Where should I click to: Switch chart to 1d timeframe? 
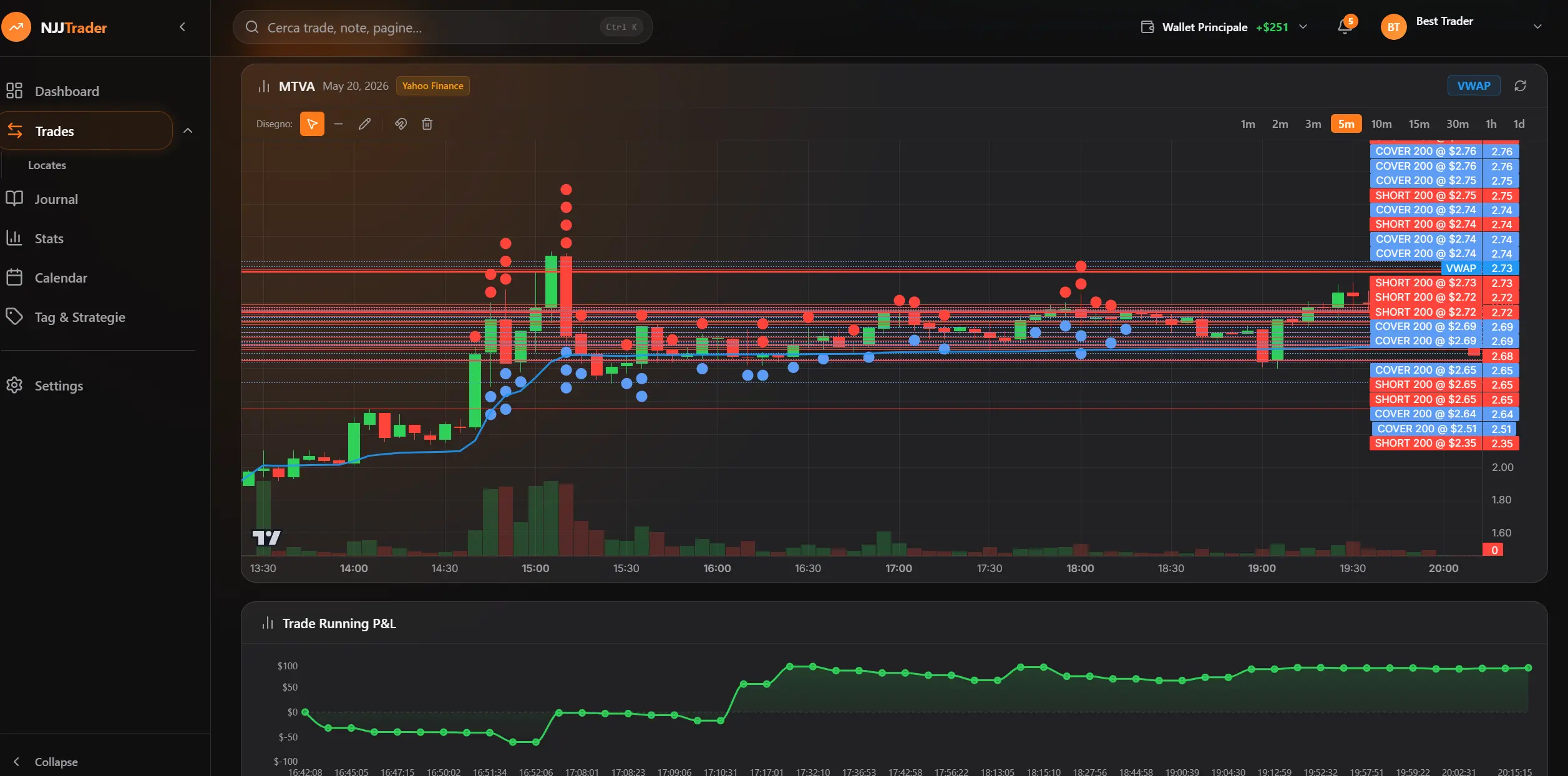1519,124
